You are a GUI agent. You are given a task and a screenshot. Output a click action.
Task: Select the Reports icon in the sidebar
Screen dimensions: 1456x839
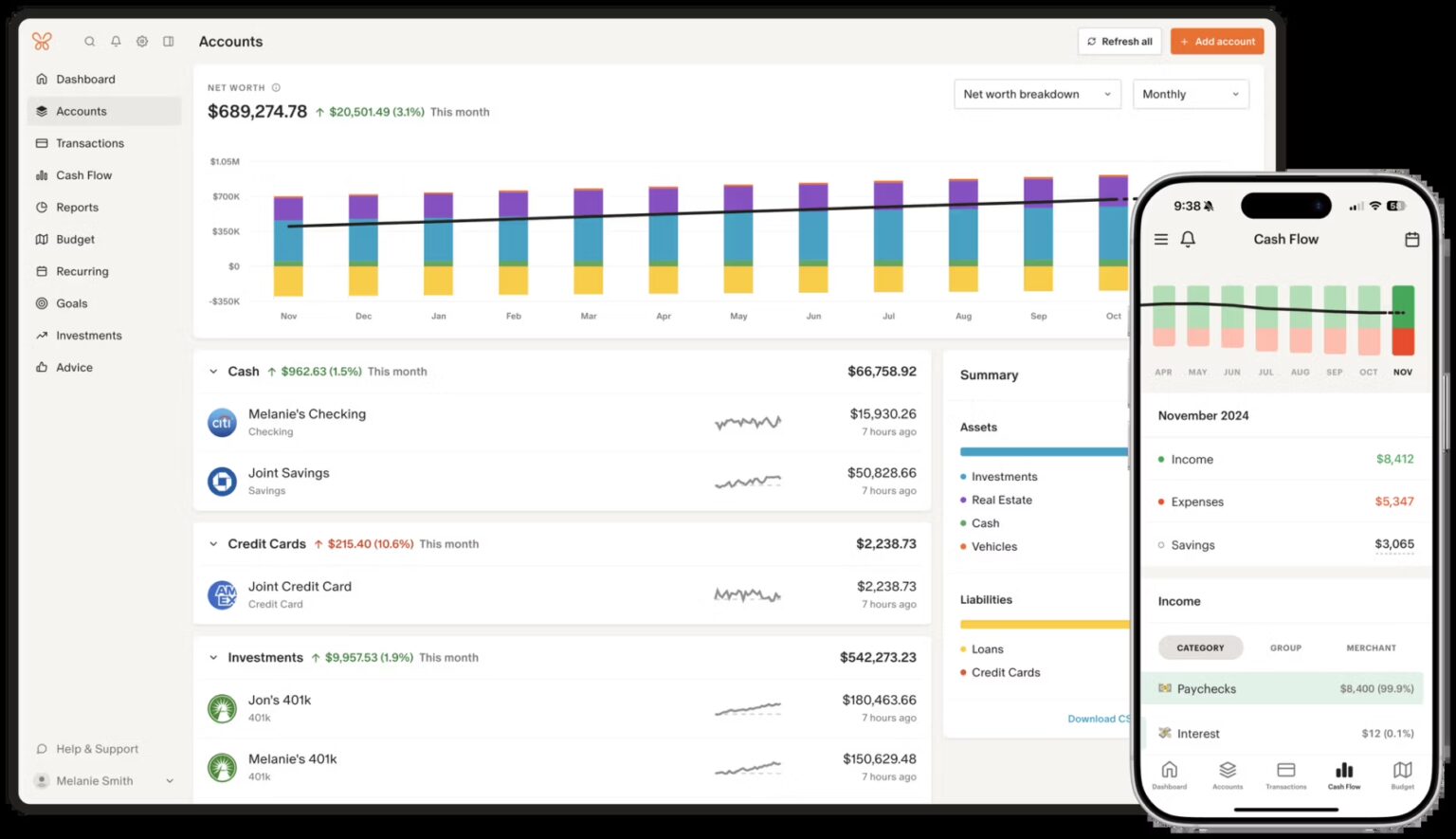(42, 207)
